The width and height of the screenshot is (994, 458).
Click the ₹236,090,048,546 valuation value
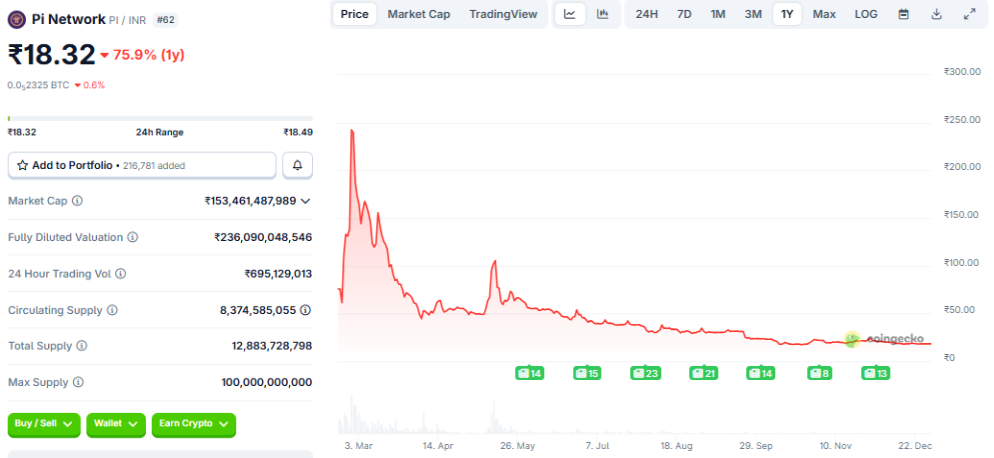click(x=263, y=237)
